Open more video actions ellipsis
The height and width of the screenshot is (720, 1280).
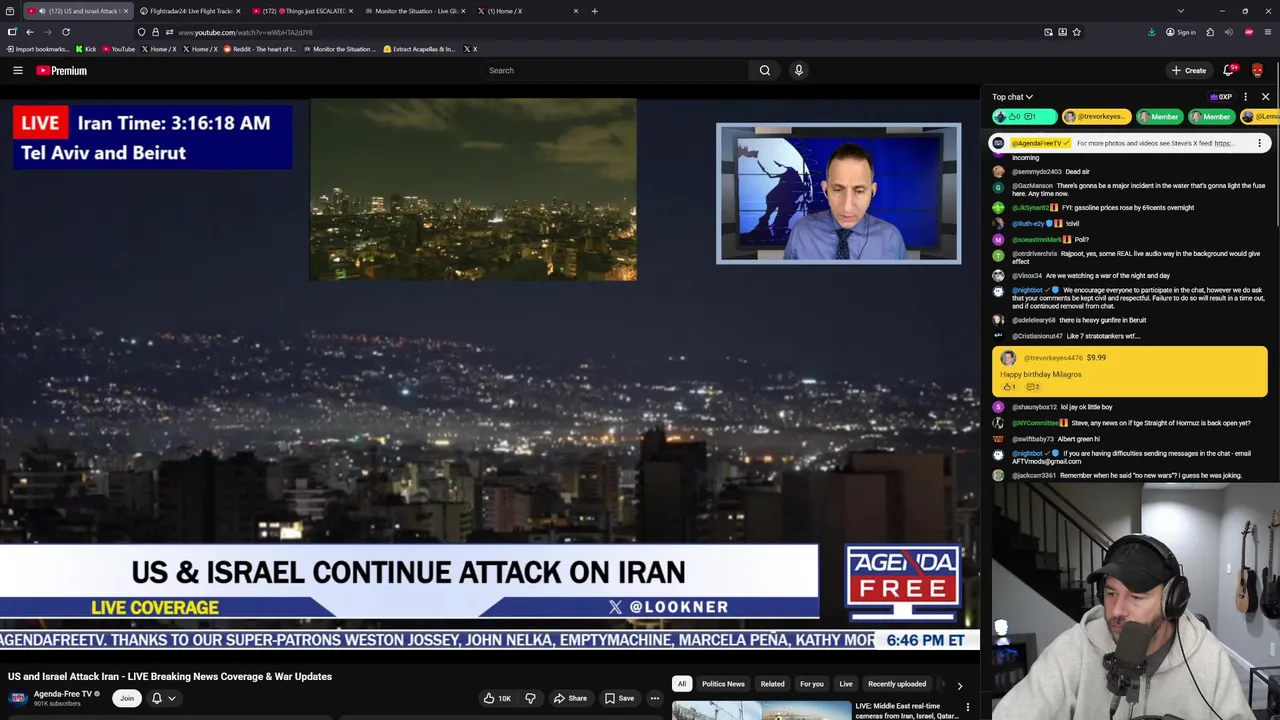pos(654,698)
